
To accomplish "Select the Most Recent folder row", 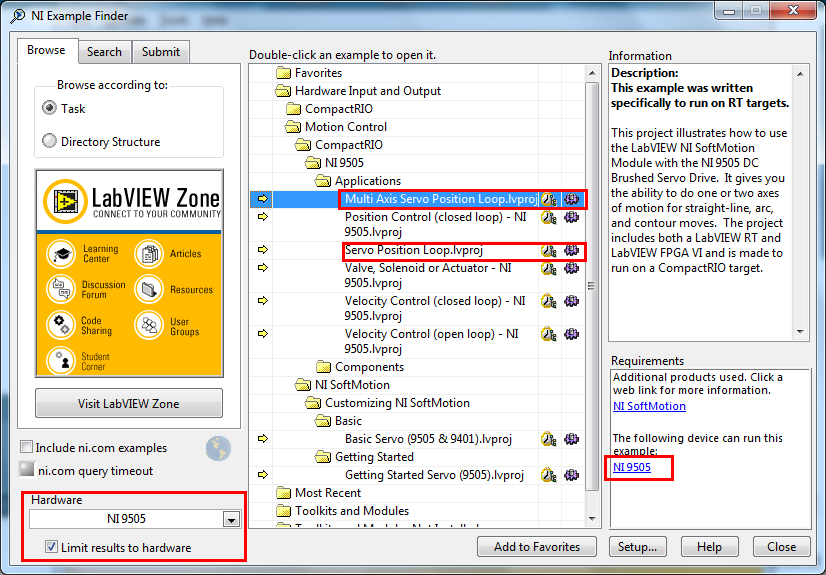I will pyautogui.click(x=328, y=493).
